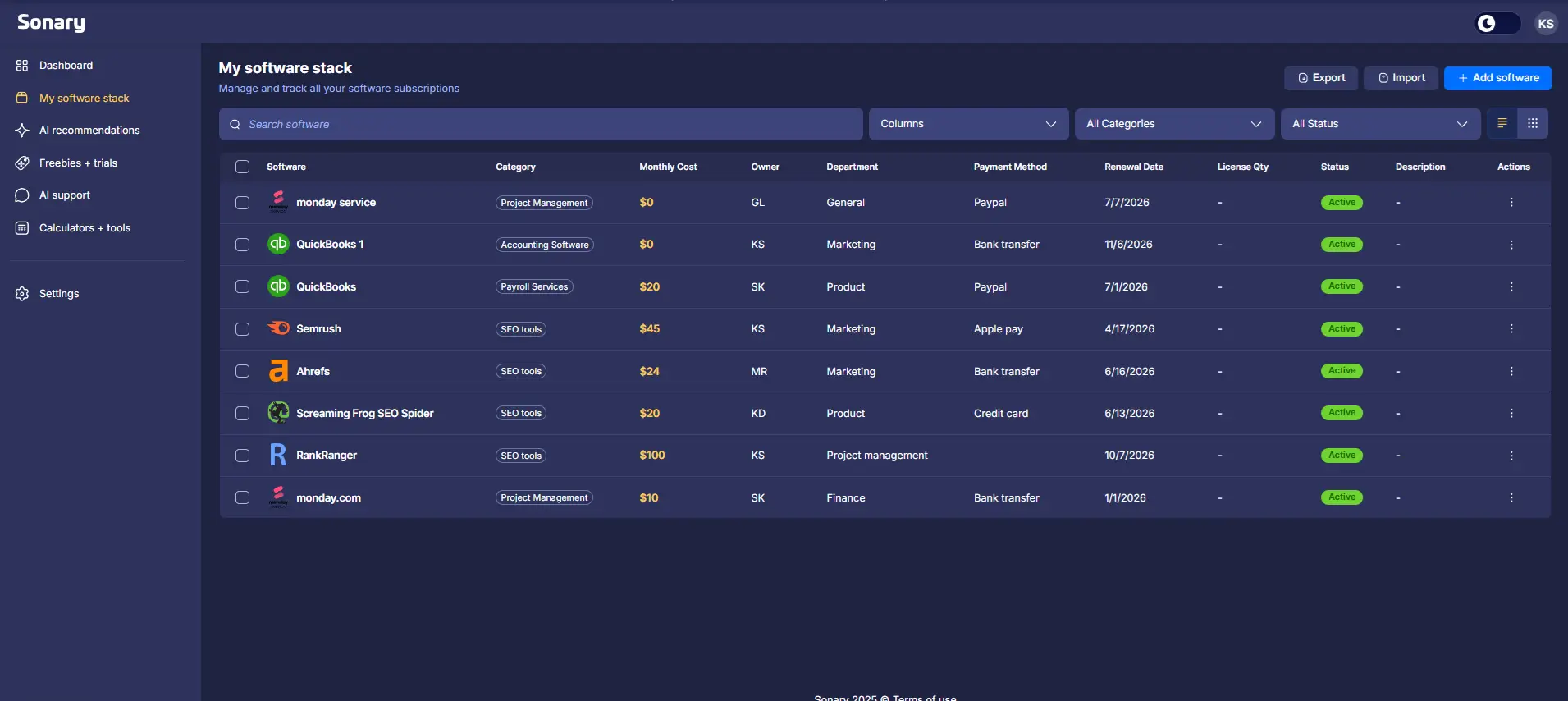Open the All Categories filter dropdown
Viewport: 1568px width, 701px height.
[1173, 124]
